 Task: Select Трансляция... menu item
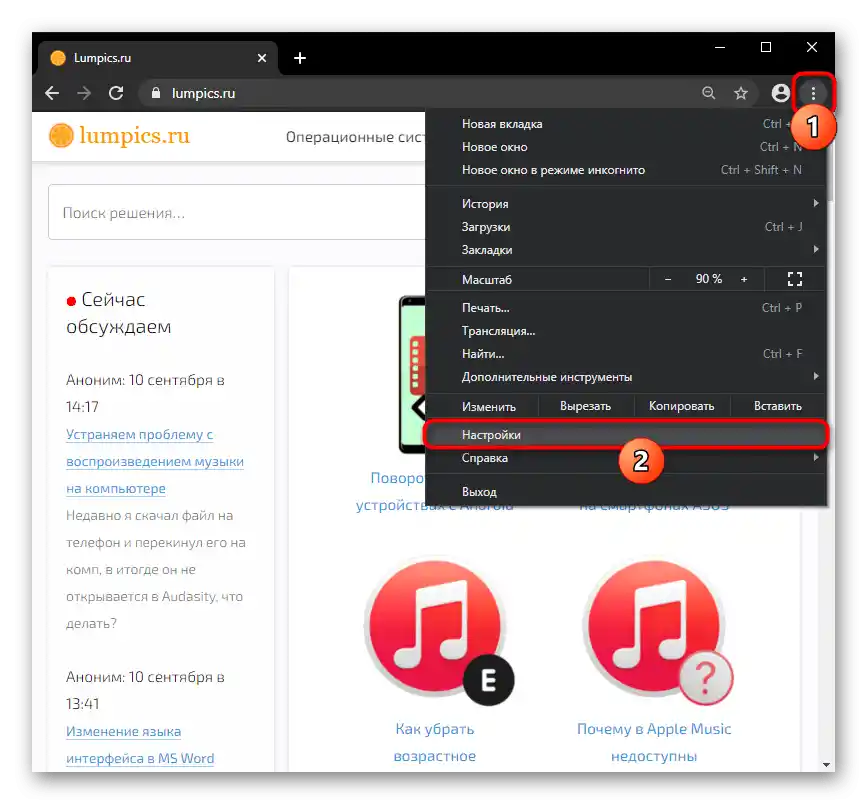pyautogui.click(x=626, y=331)
